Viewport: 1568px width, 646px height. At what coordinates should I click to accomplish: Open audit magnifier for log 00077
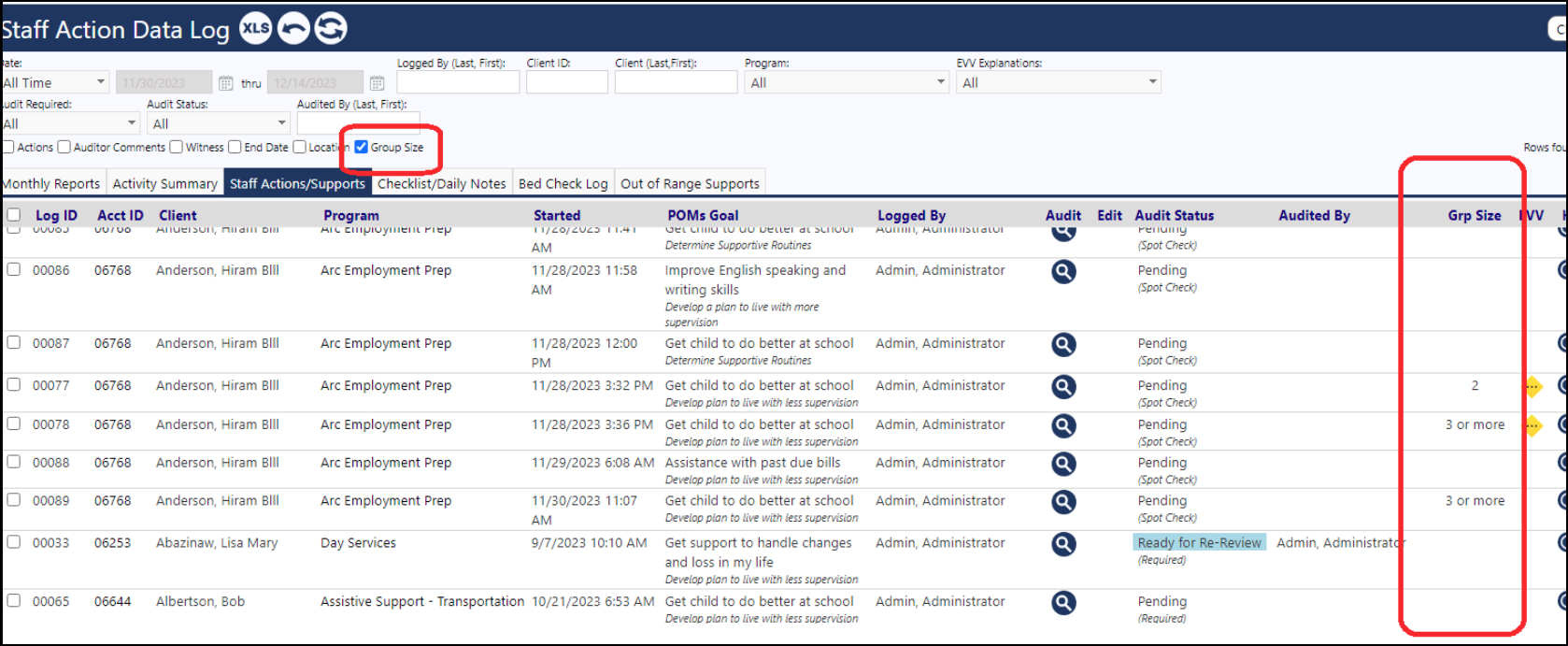[x=1063, y=387]
